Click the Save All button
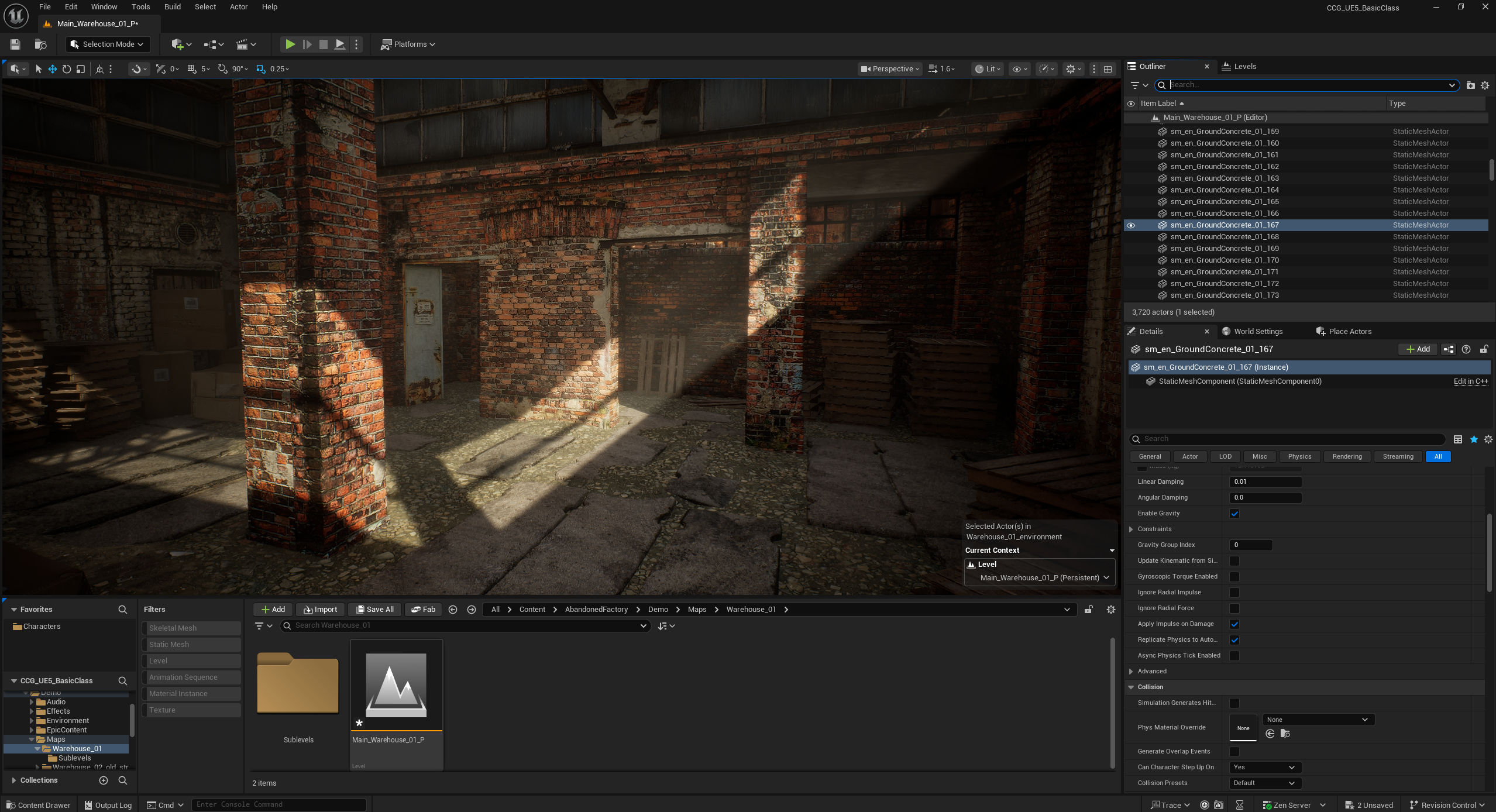This screenshot has width=1496, height=812. (375, 610)
